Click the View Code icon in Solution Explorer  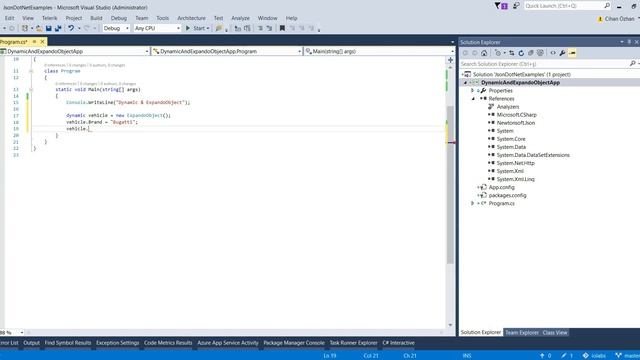(x=553, y=53)
